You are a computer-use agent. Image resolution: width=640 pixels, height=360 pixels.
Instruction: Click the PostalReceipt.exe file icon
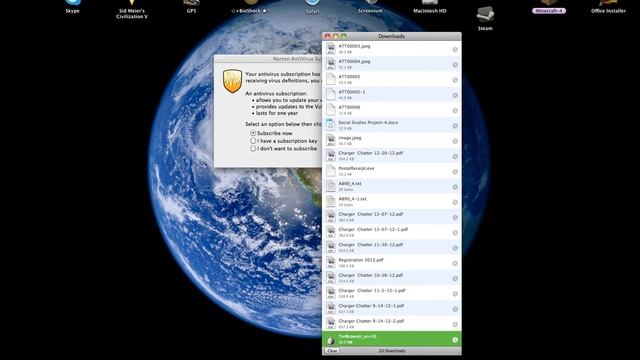pos(331,171)
